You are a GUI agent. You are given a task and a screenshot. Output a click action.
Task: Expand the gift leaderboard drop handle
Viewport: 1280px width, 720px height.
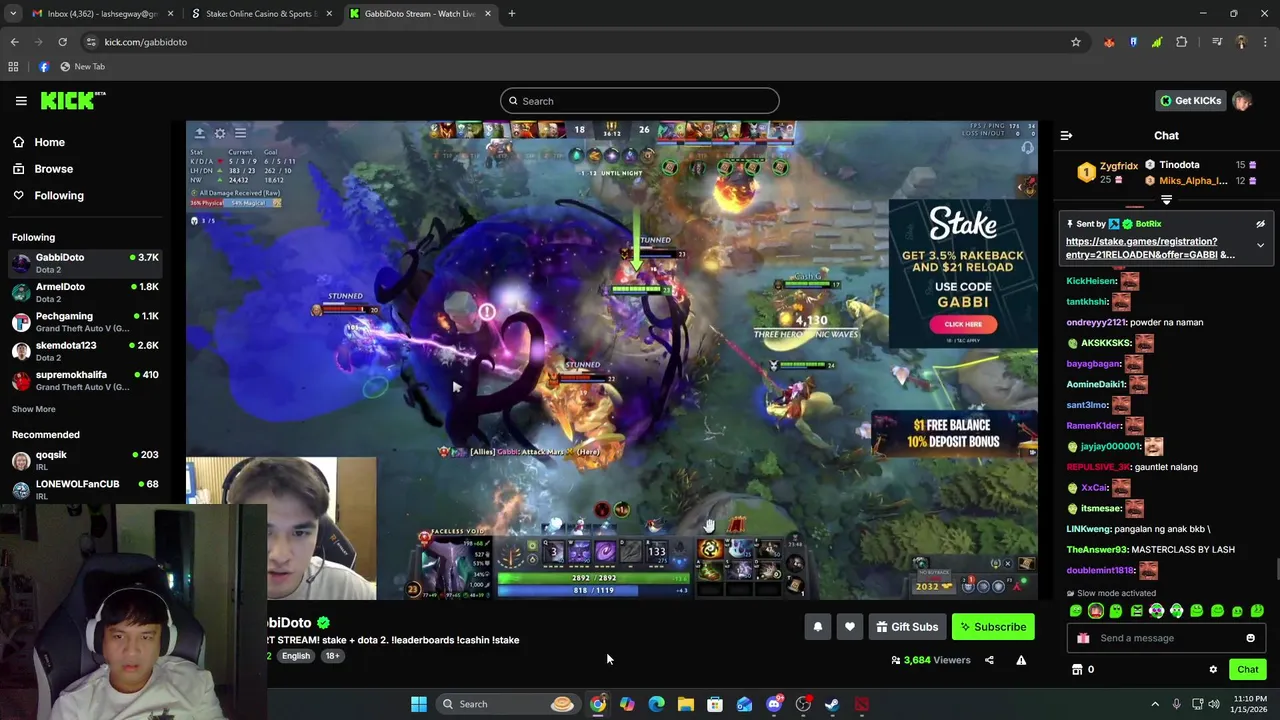[1166, 200]
